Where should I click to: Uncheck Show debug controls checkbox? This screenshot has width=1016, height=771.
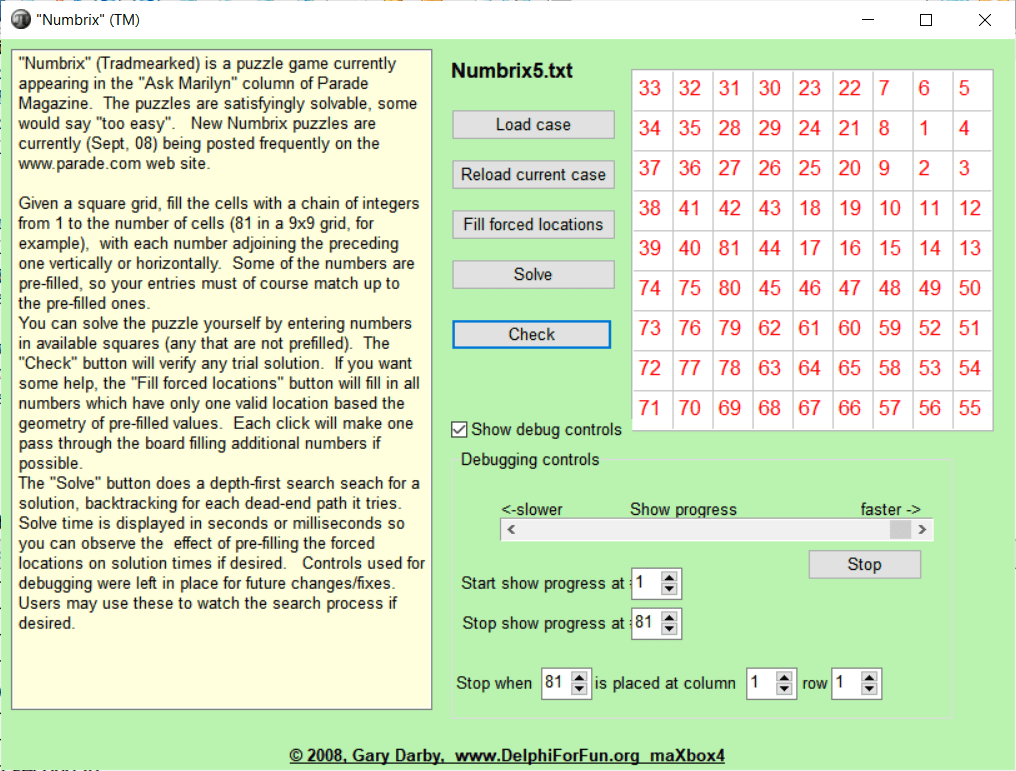click(460, 430)
